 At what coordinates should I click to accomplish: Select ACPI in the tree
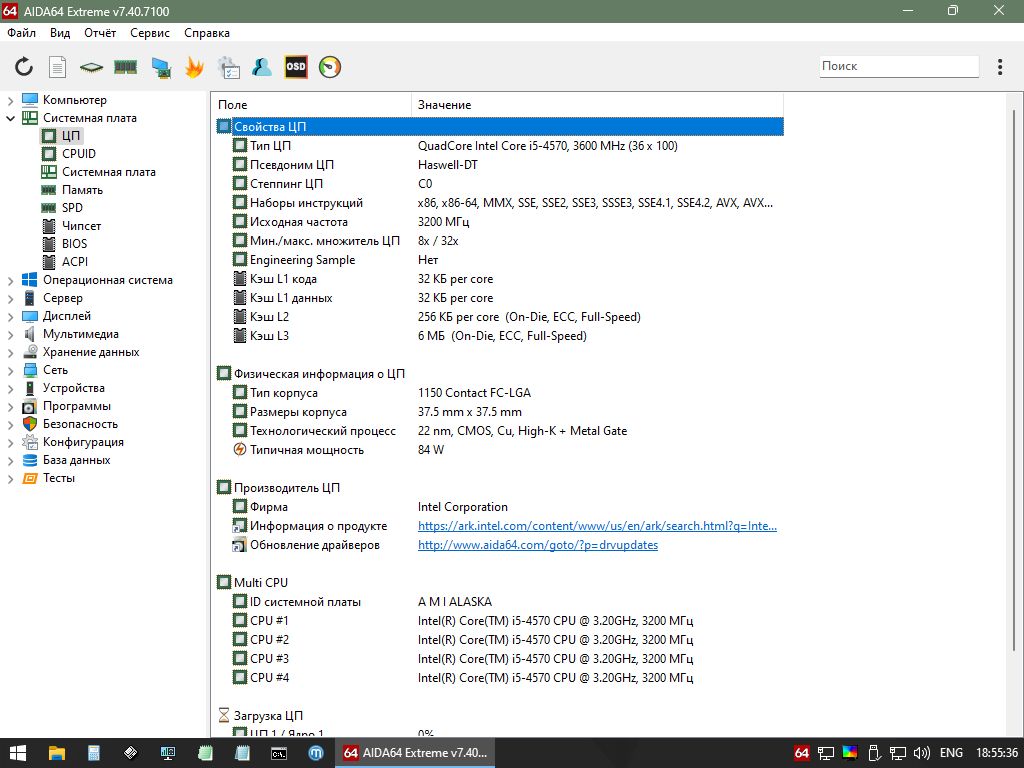74,261
